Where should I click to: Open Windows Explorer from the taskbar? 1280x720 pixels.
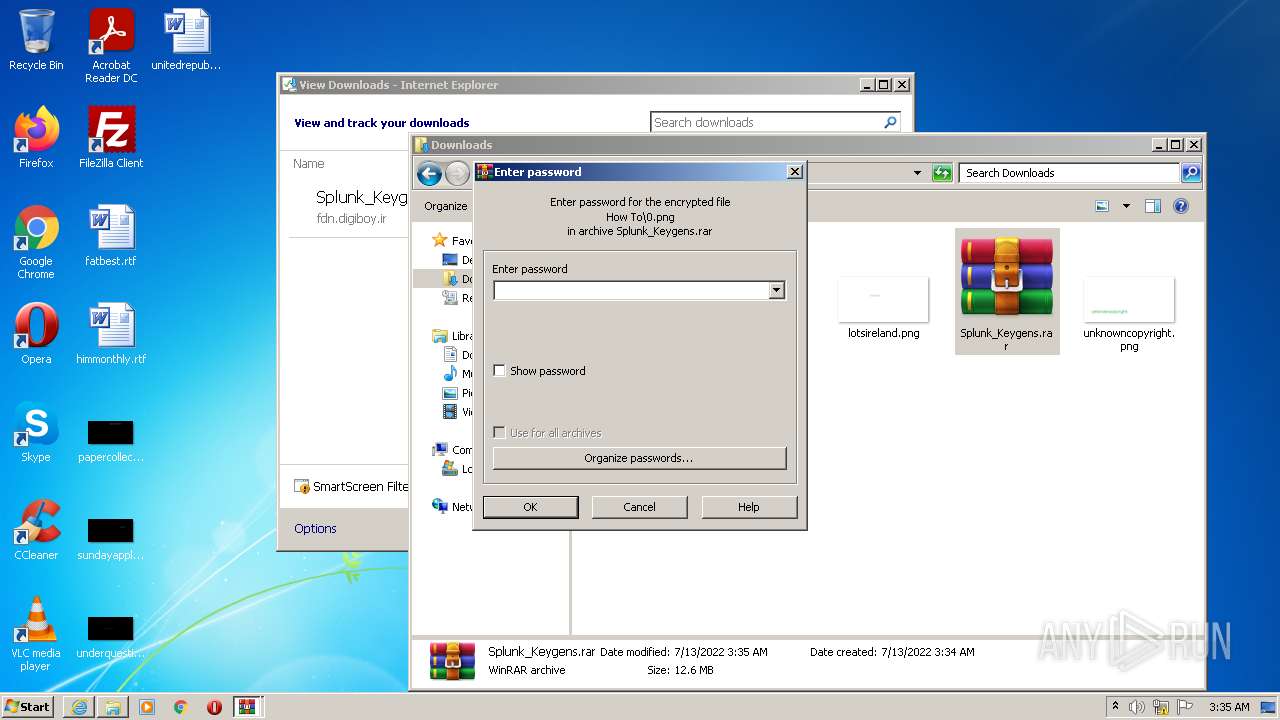click(x=113, y=707)
